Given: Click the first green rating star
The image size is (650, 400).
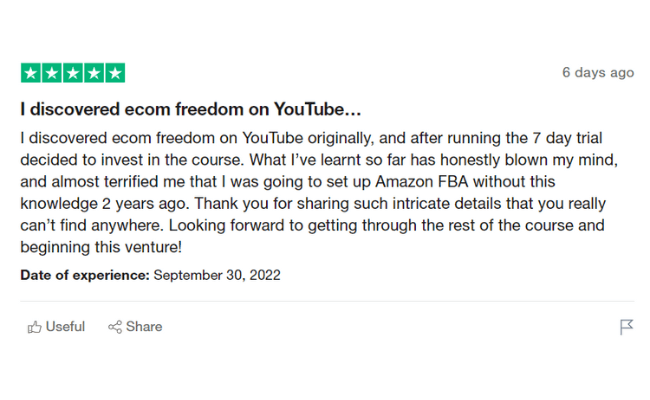Looking at the screenshot, I should (31, 73).
